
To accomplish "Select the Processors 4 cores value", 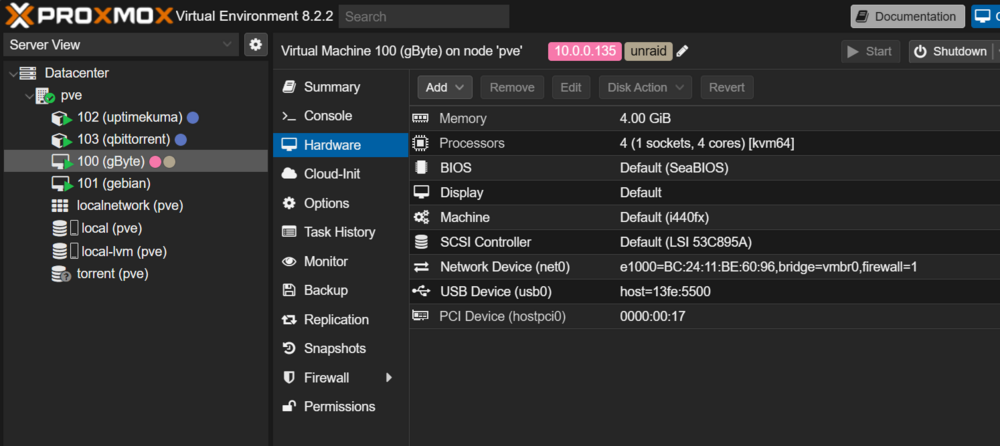I will tap(707, 144).
